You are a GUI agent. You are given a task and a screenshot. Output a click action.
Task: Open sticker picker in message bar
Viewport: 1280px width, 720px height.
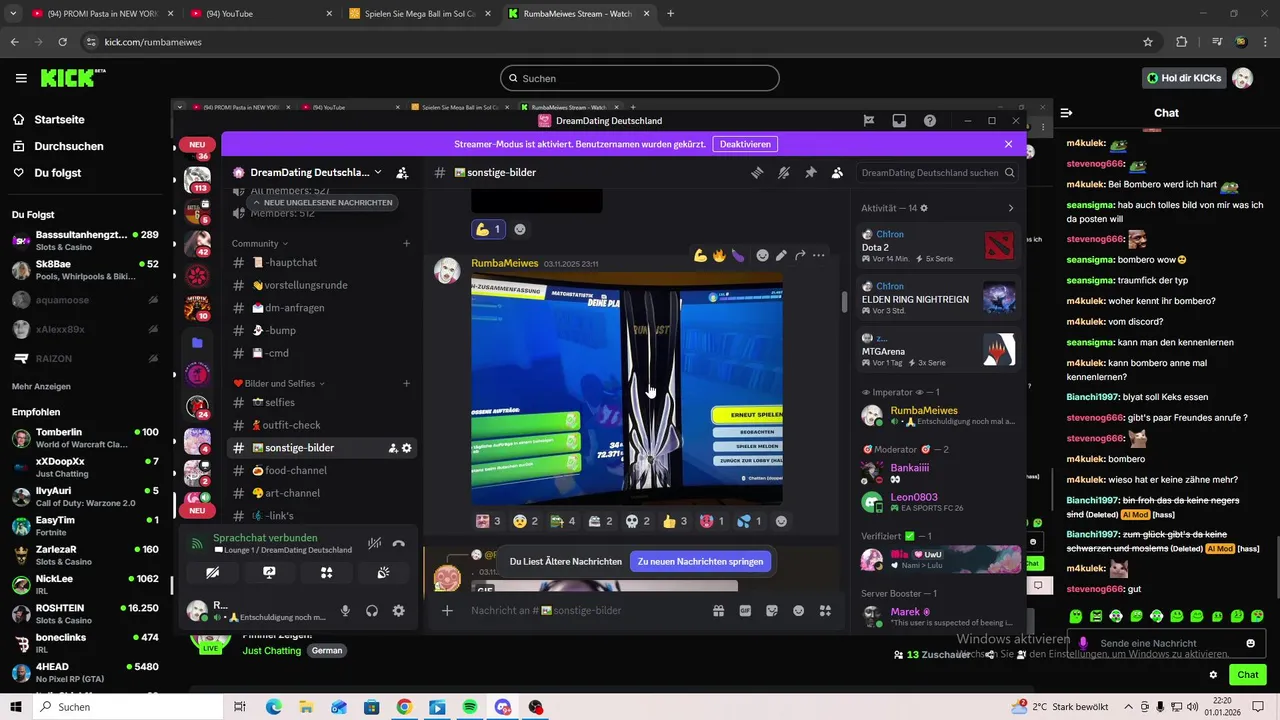coord(772,611)
